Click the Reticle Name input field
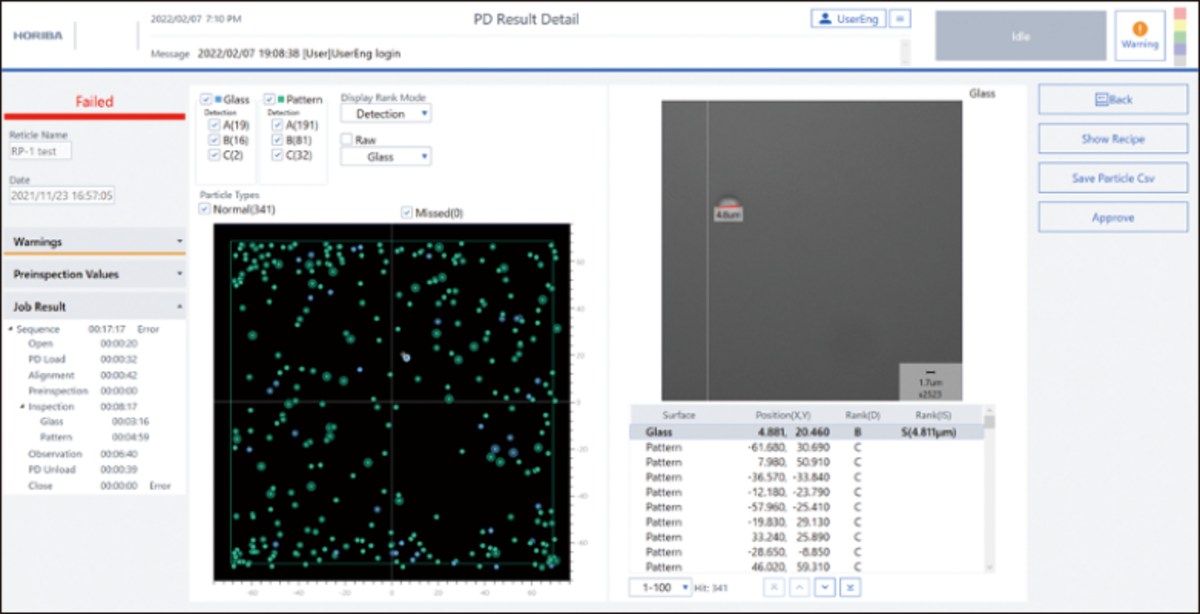 click(41, 152)
